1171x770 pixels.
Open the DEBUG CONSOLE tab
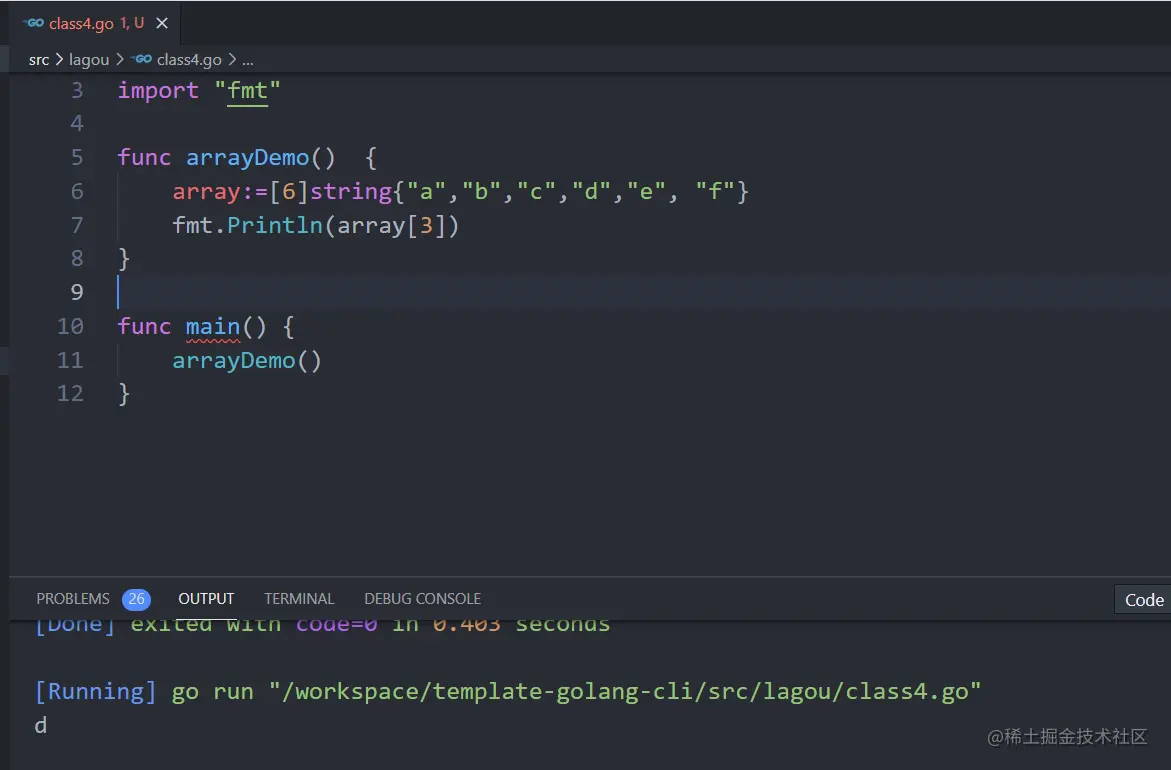(422, 599)
